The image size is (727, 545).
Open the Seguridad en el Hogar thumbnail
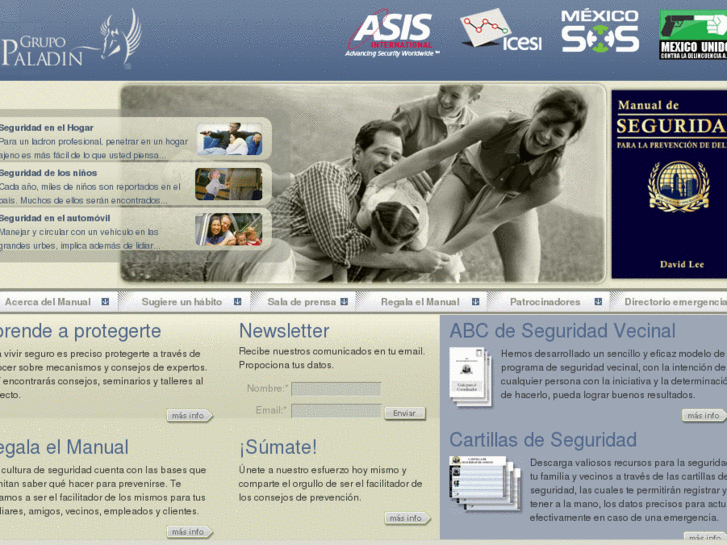[229, 139]
